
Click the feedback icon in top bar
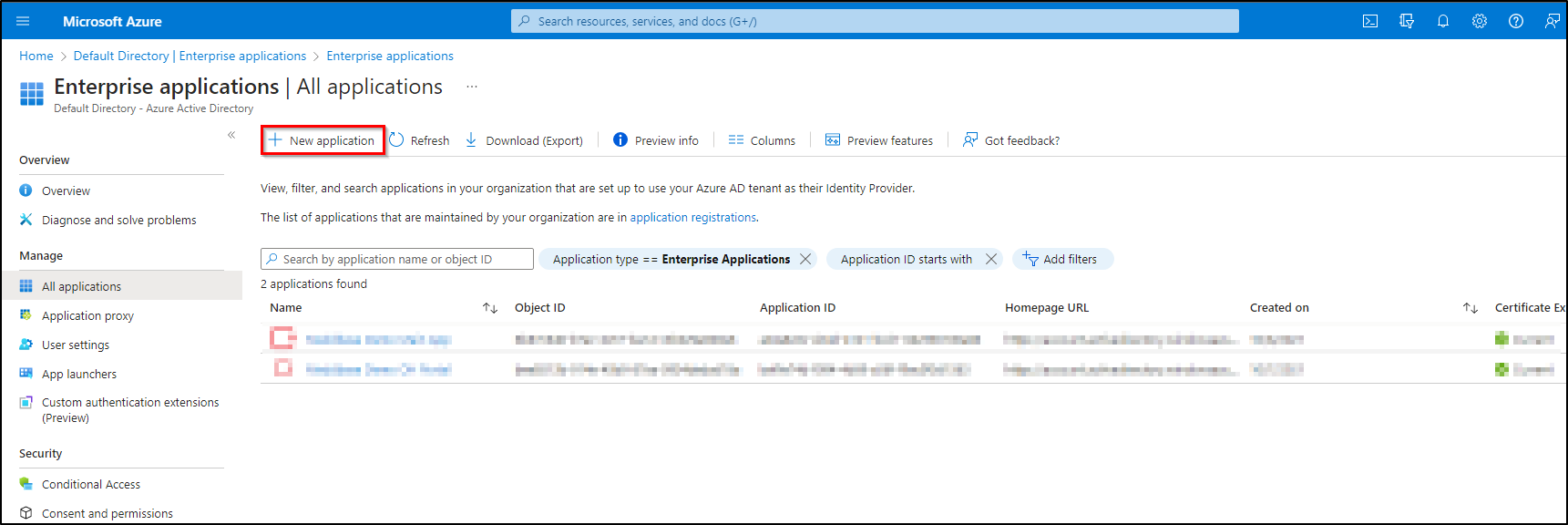pyautogui.click(x=1552, y=21)
